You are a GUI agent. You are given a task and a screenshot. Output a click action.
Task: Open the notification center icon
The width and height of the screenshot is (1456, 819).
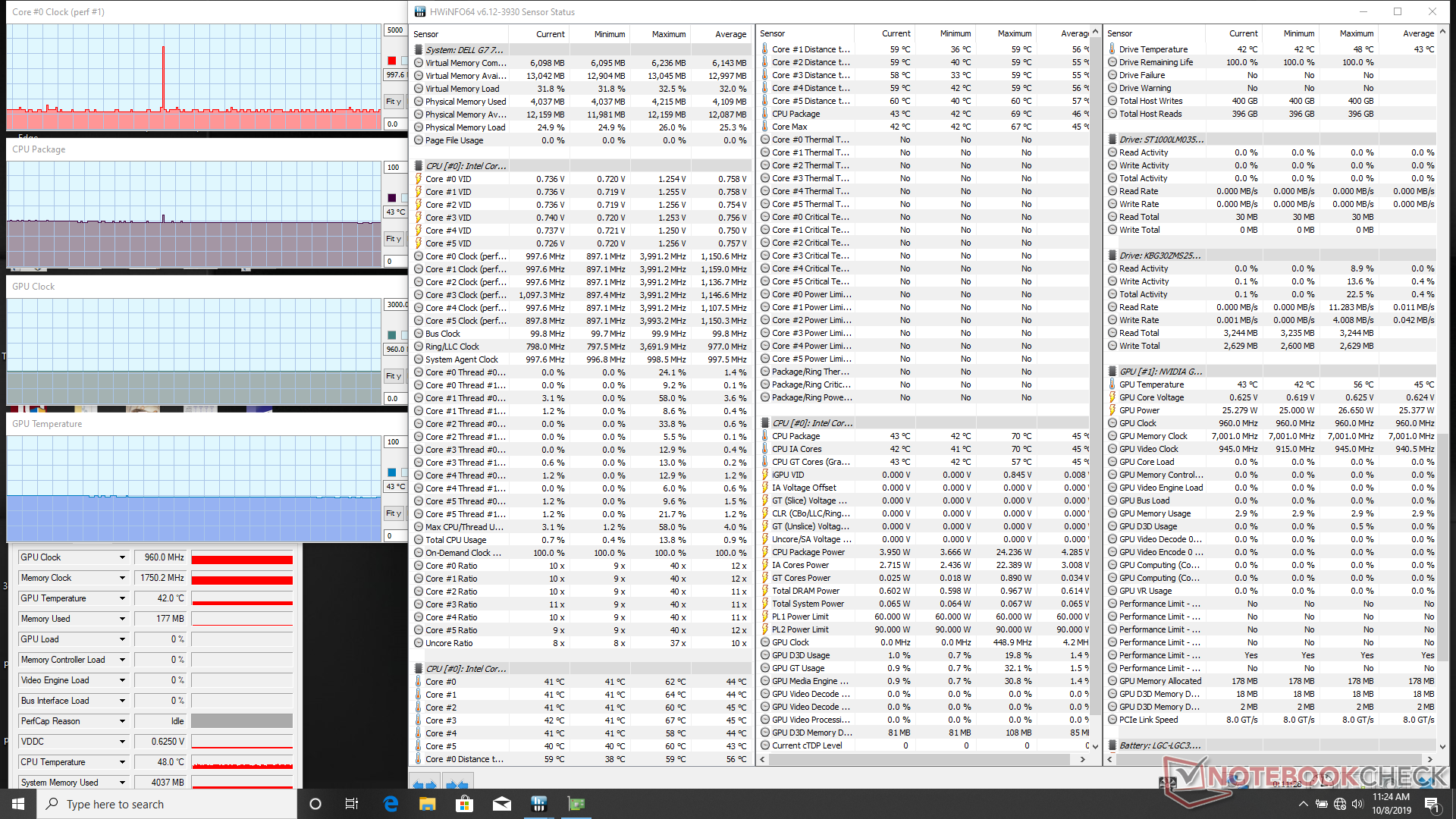1432,804
